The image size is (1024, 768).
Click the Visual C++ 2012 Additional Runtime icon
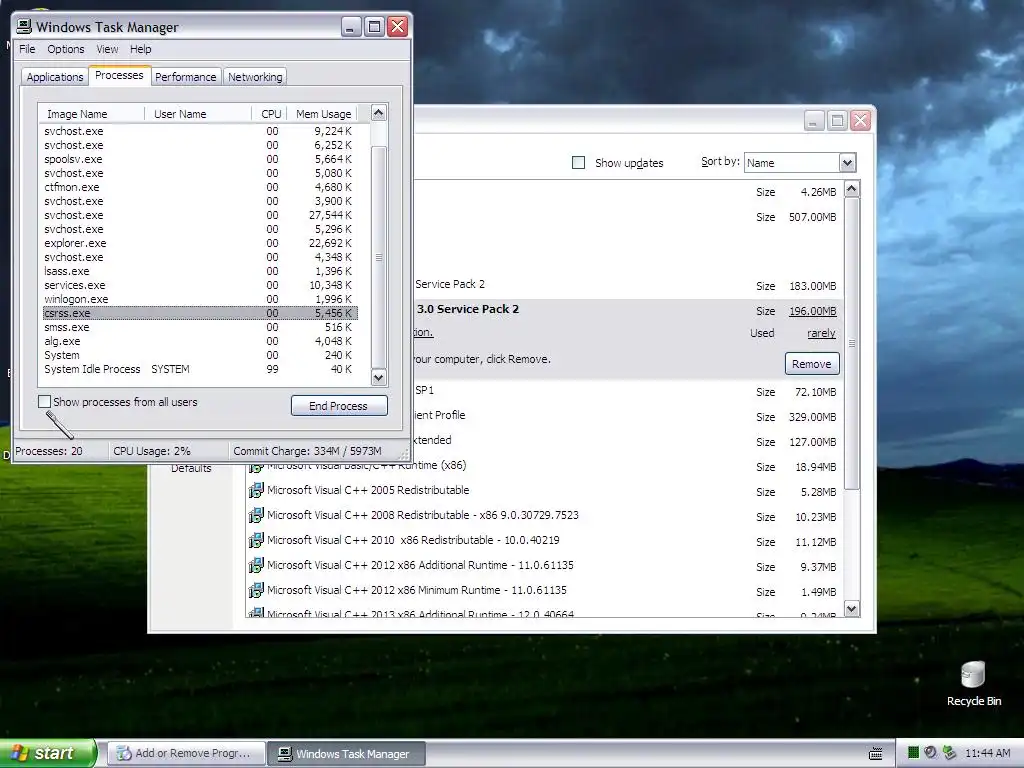click(256, 565)
